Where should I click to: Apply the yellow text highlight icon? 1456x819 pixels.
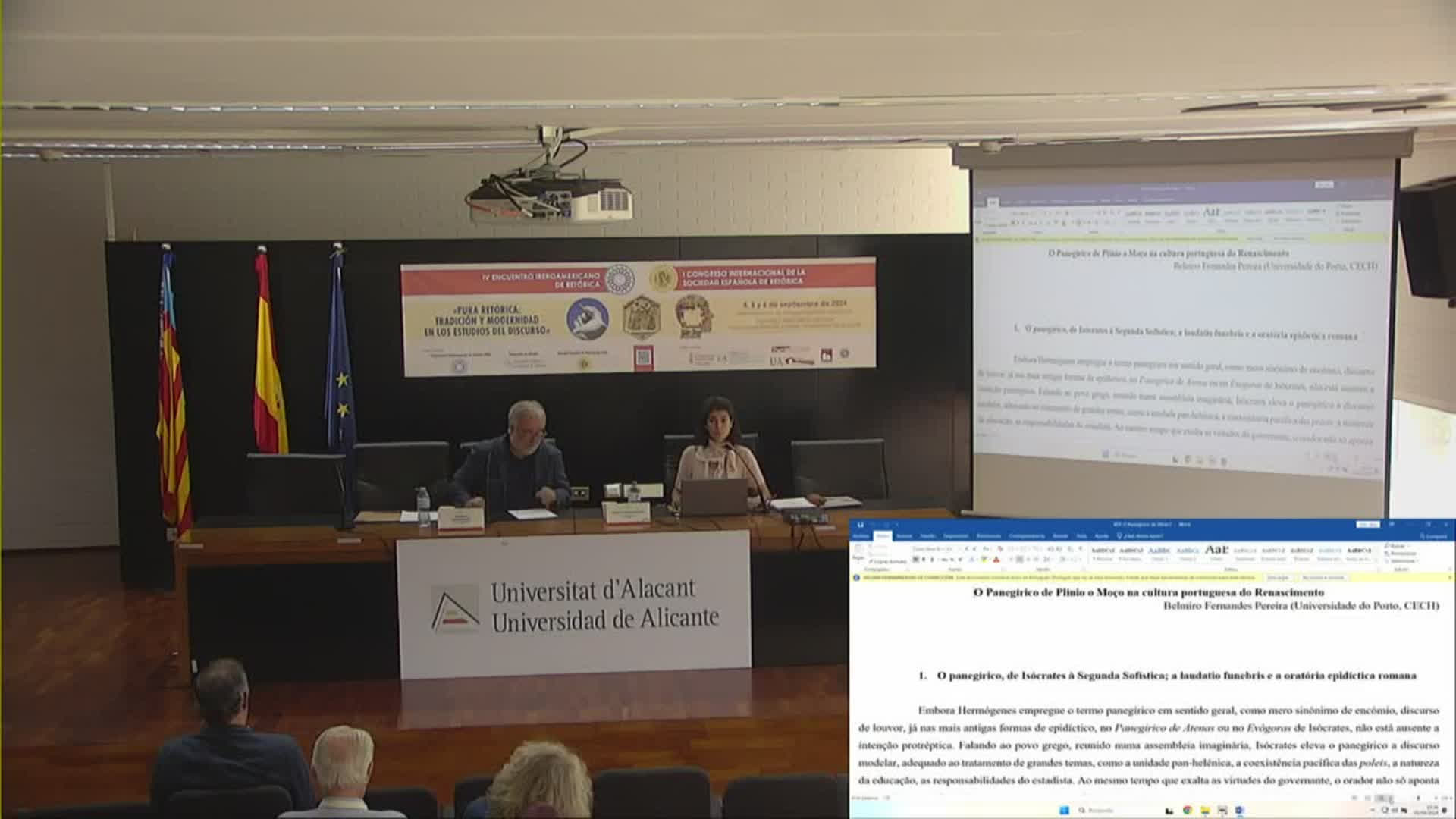point(984,560)
